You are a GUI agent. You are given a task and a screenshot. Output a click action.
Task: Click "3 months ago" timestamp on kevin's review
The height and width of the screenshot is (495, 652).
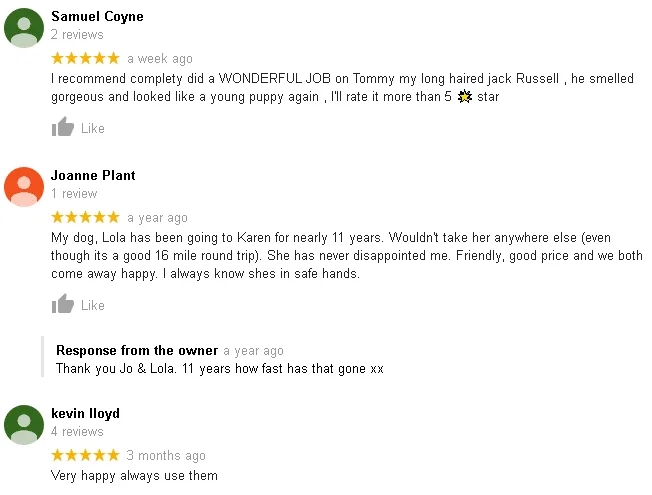click(x=166, y=456)
